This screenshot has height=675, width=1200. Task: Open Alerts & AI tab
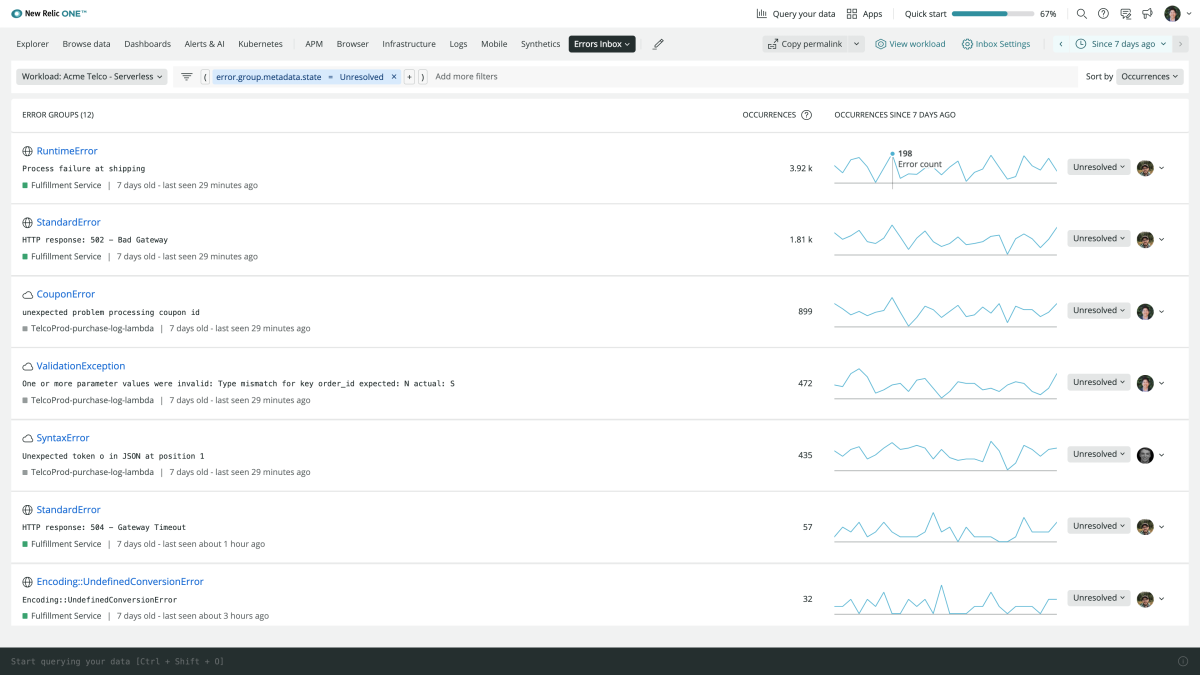pos(204,44)
